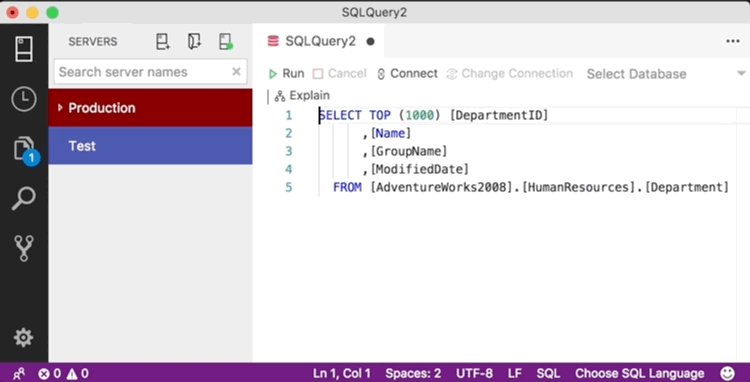Clear the server search with X
The height and width of the screenshot is (382, 750).
pos(236,72)
